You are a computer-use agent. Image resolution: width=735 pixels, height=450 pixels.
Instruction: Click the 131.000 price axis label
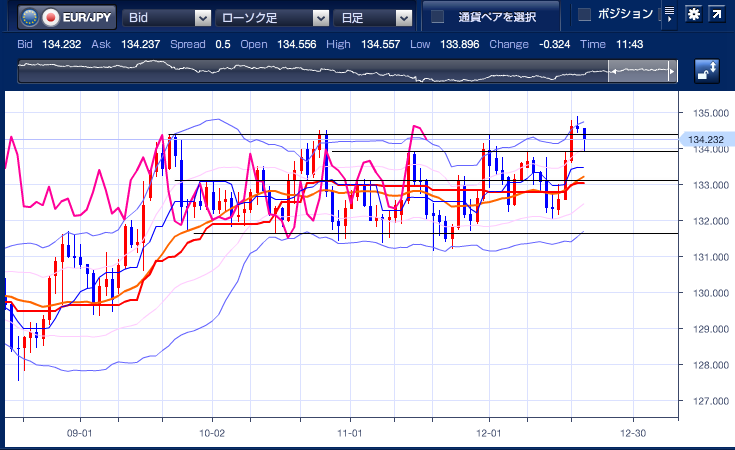coord(711,257)
